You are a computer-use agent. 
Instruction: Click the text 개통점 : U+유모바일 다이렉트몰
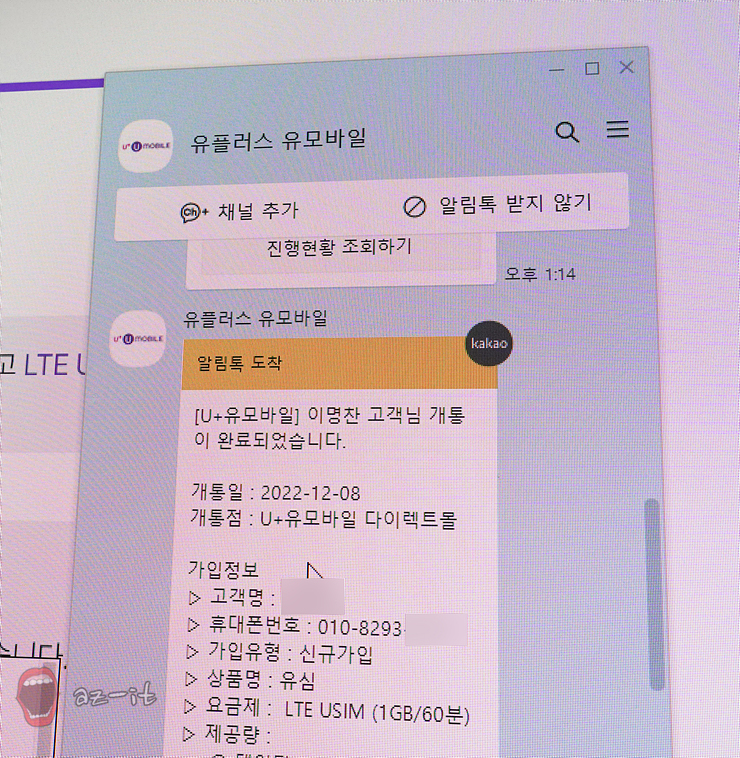[323, 519]
